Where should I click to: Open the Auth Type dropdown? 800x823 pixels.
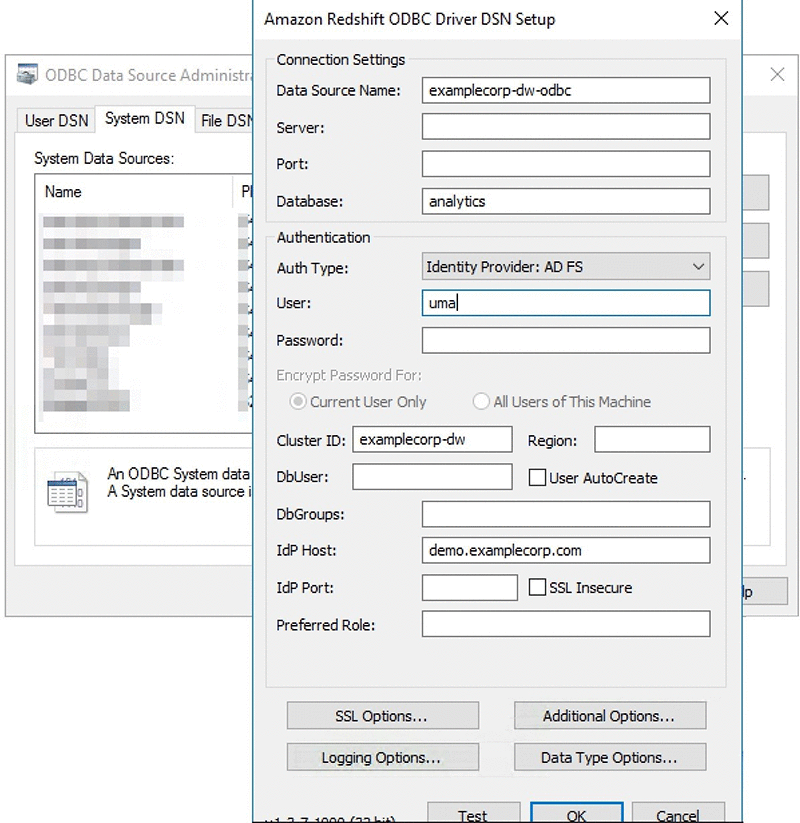pos(566,267)
